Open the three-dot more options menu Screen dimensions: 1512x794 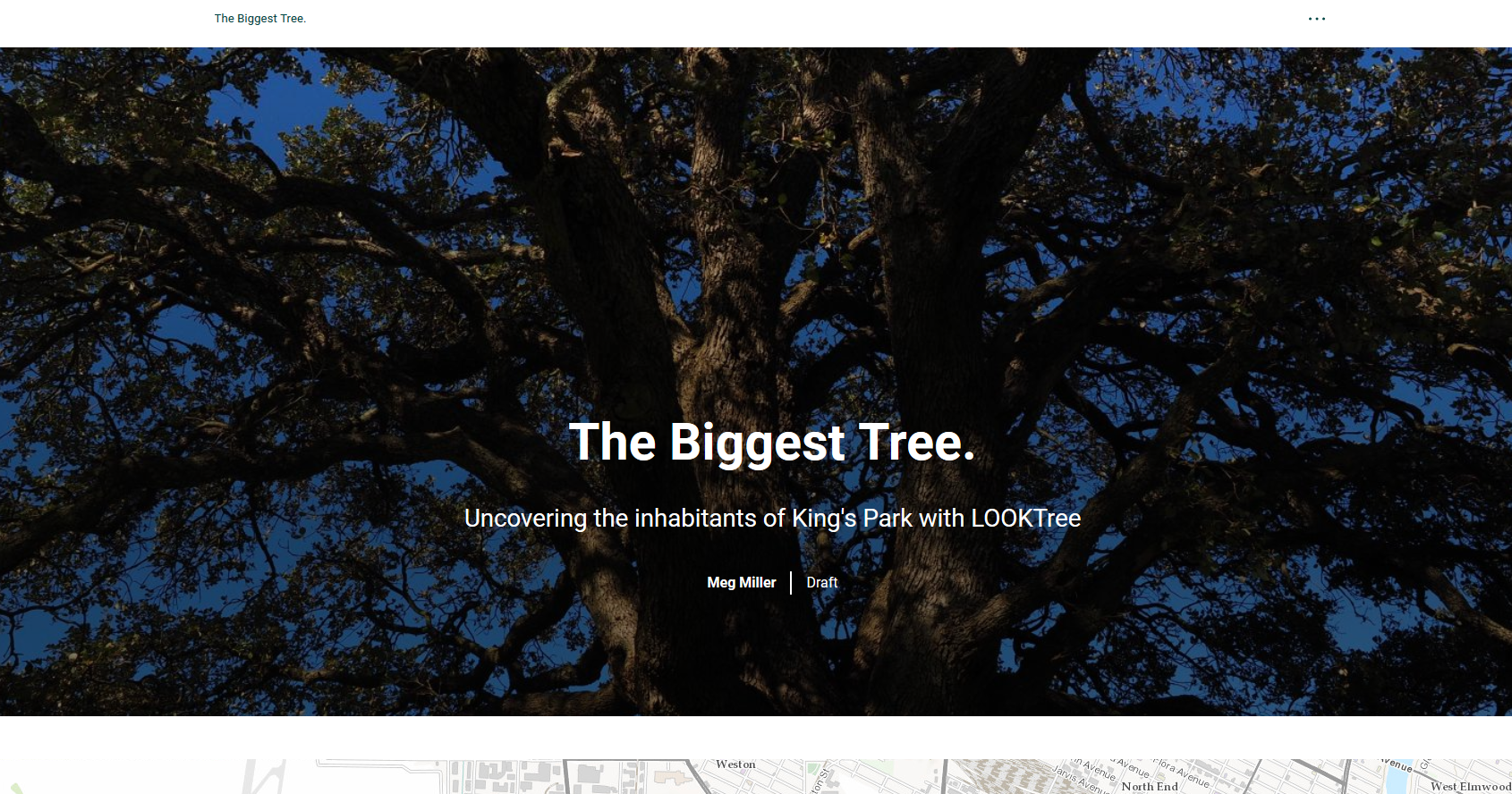click(1316, 19)
